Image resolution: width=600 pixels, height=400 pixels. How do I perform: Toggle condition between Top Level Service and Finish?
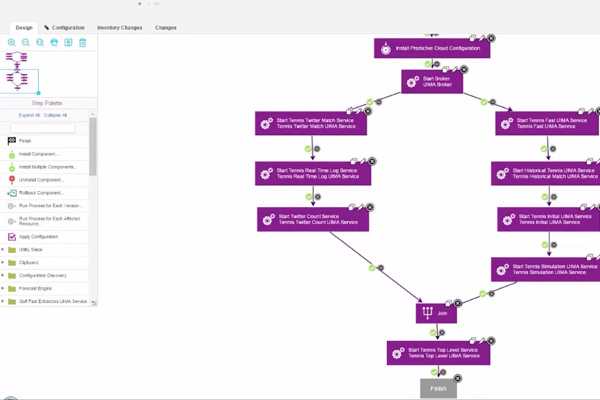pyautogui.click(x=434, y=372)
